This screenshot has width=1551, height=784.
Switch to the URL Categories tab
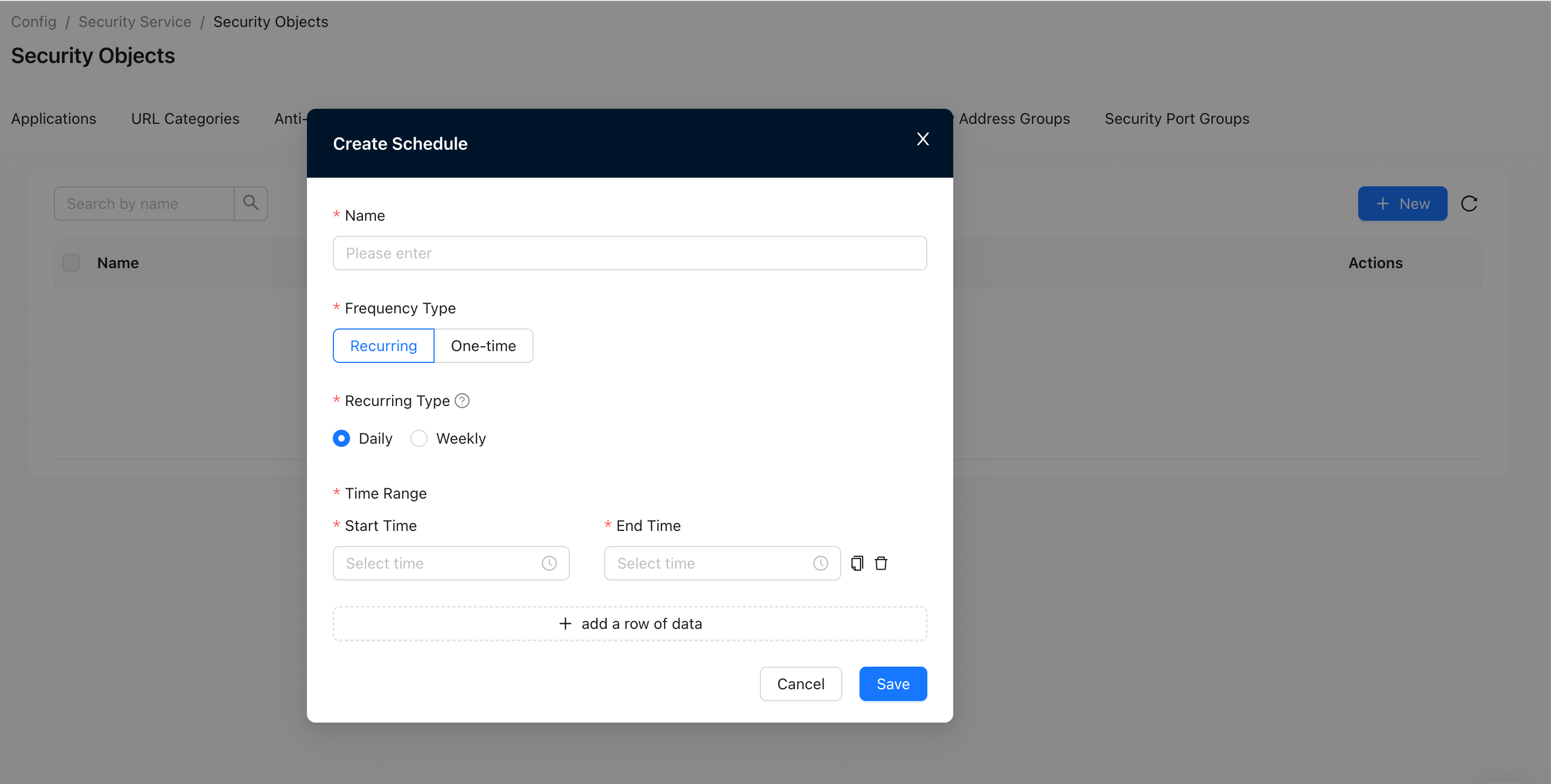tap(185, 118)
